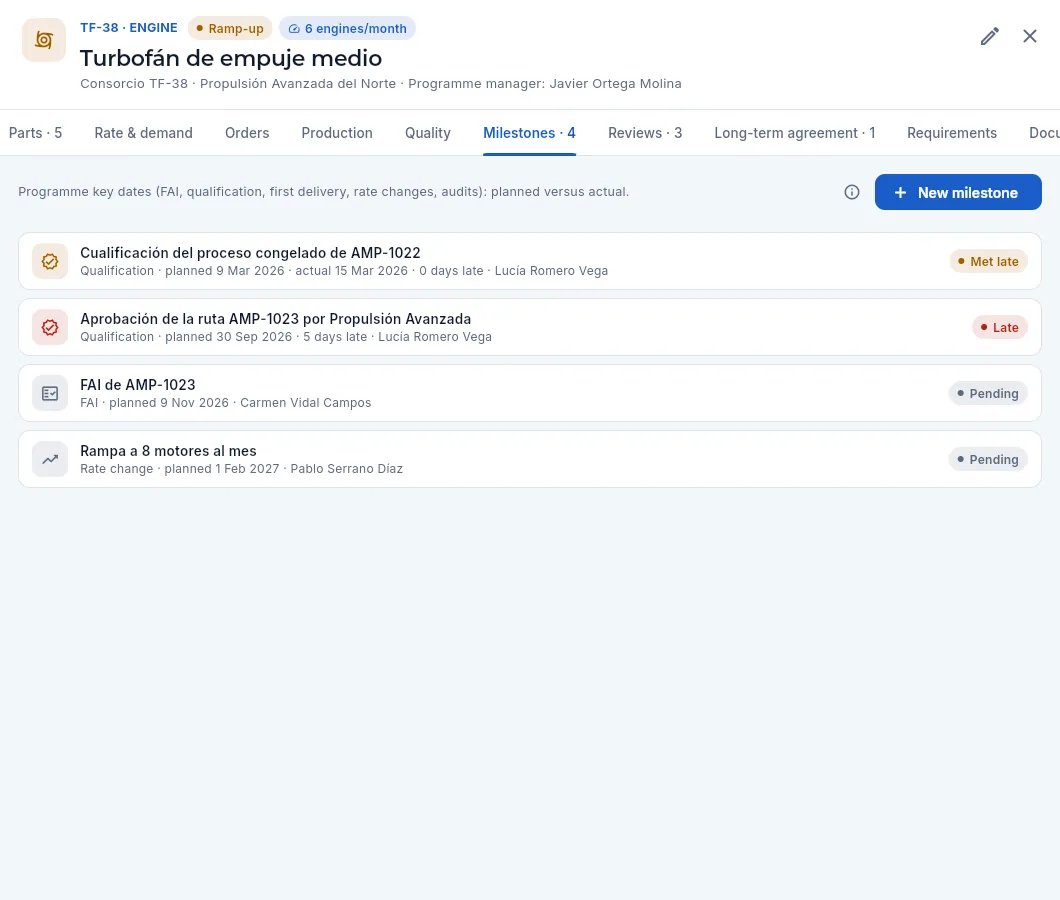Click details line "planned 9 Nov 2026 · Carmen Vidal Campos"
The width and height of the screenshot is (1060, 900).
pos(226,403)
